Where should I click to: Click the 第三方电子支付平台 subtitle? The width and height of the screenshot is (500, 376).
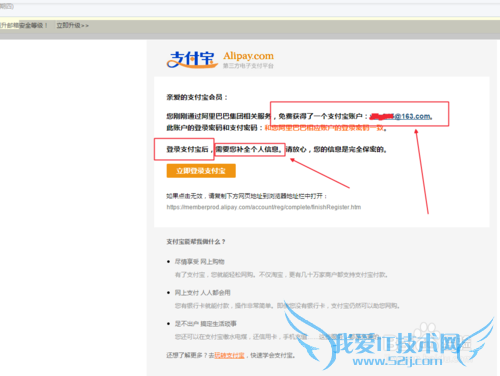[248, 66]
